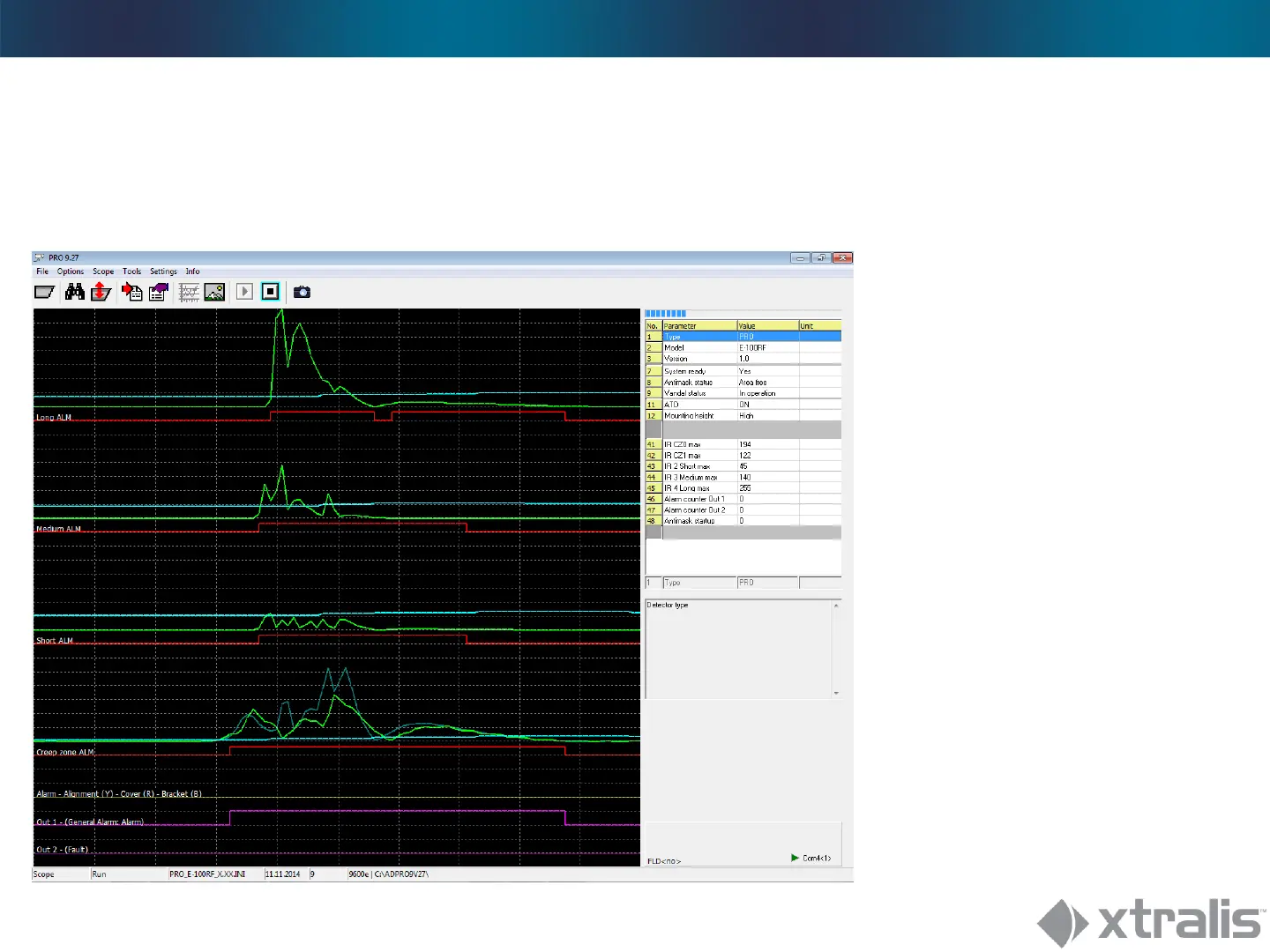Open the Scope menu
This screenshot has width=1270, height=952.
point(103,271)
